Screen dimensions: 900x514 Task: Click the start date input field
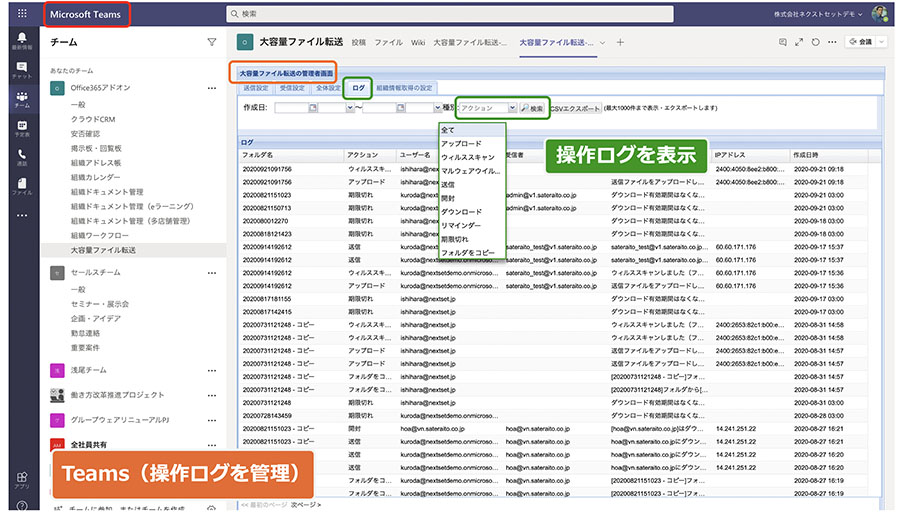[292, 108]
